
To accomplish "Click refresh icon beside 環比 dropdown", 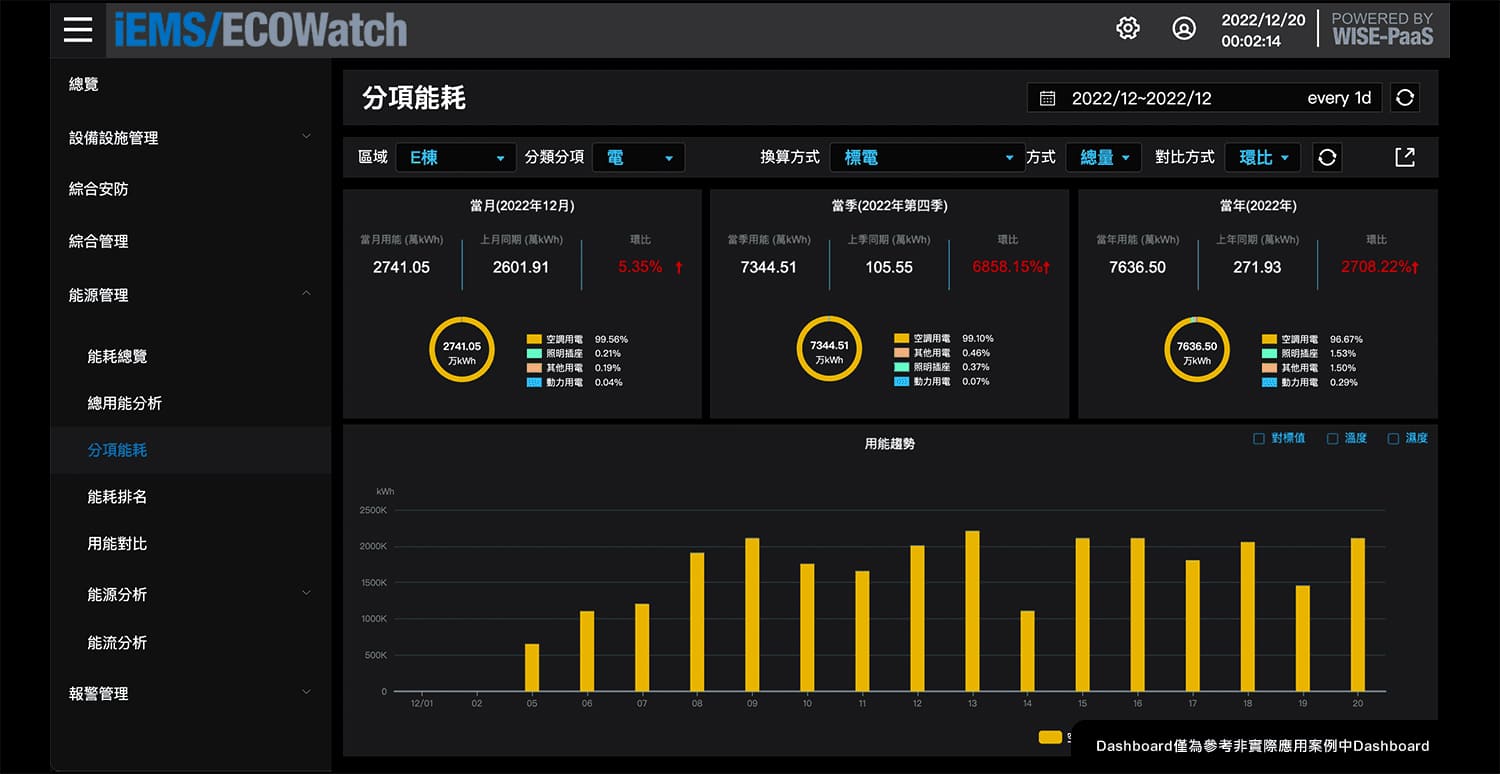I will click(x=1327, y=157).
